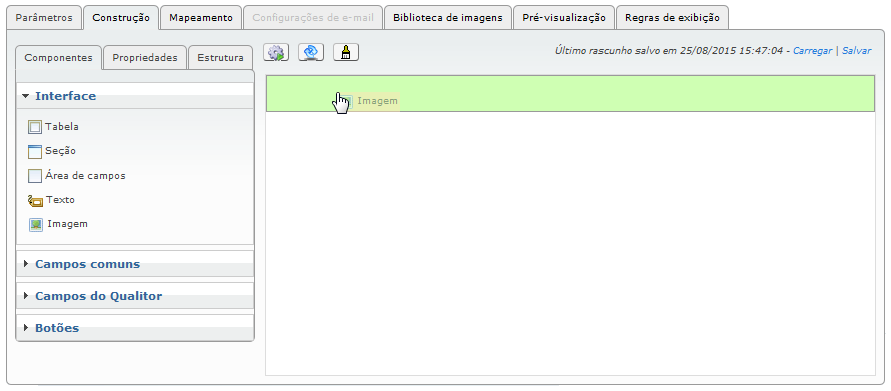The image size is (891, 391).
Task: Select the Imagem component in the Interface list
Action: tap(59, 224)
